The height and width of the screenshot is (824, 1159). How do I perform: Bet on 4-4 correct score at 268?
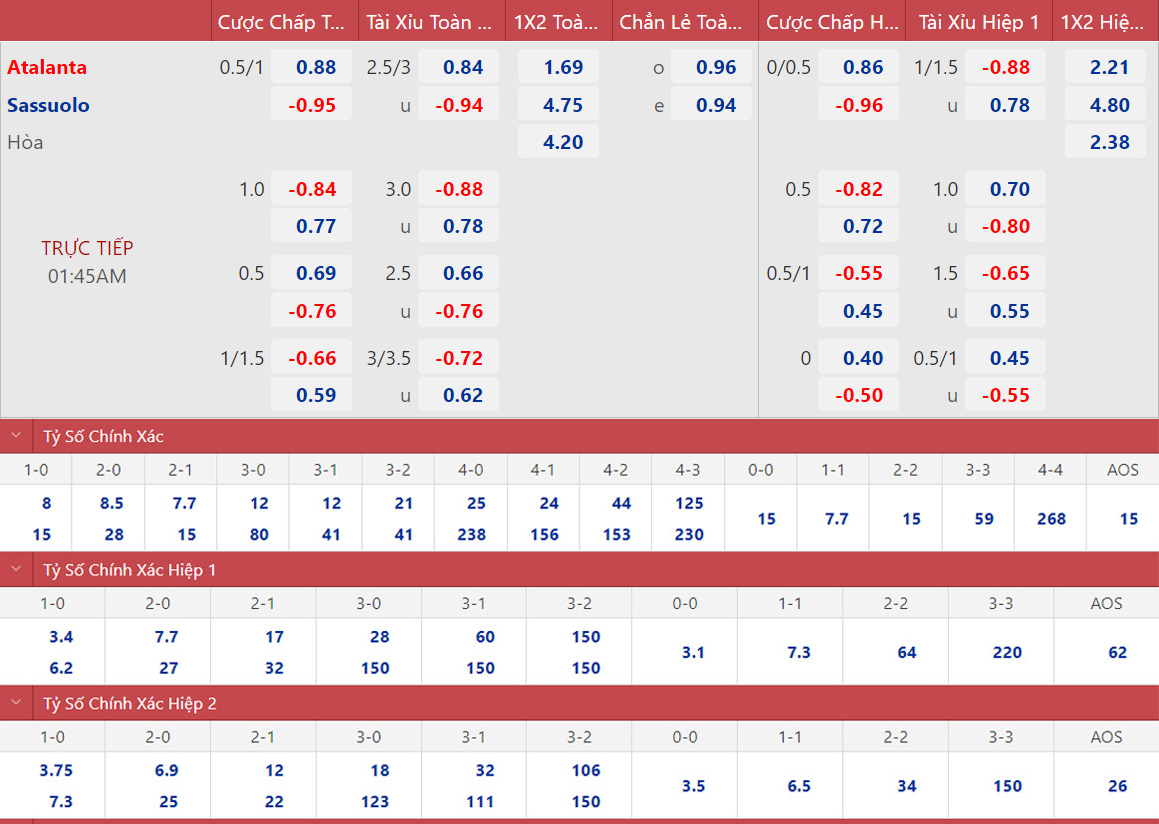point(1050,519)
